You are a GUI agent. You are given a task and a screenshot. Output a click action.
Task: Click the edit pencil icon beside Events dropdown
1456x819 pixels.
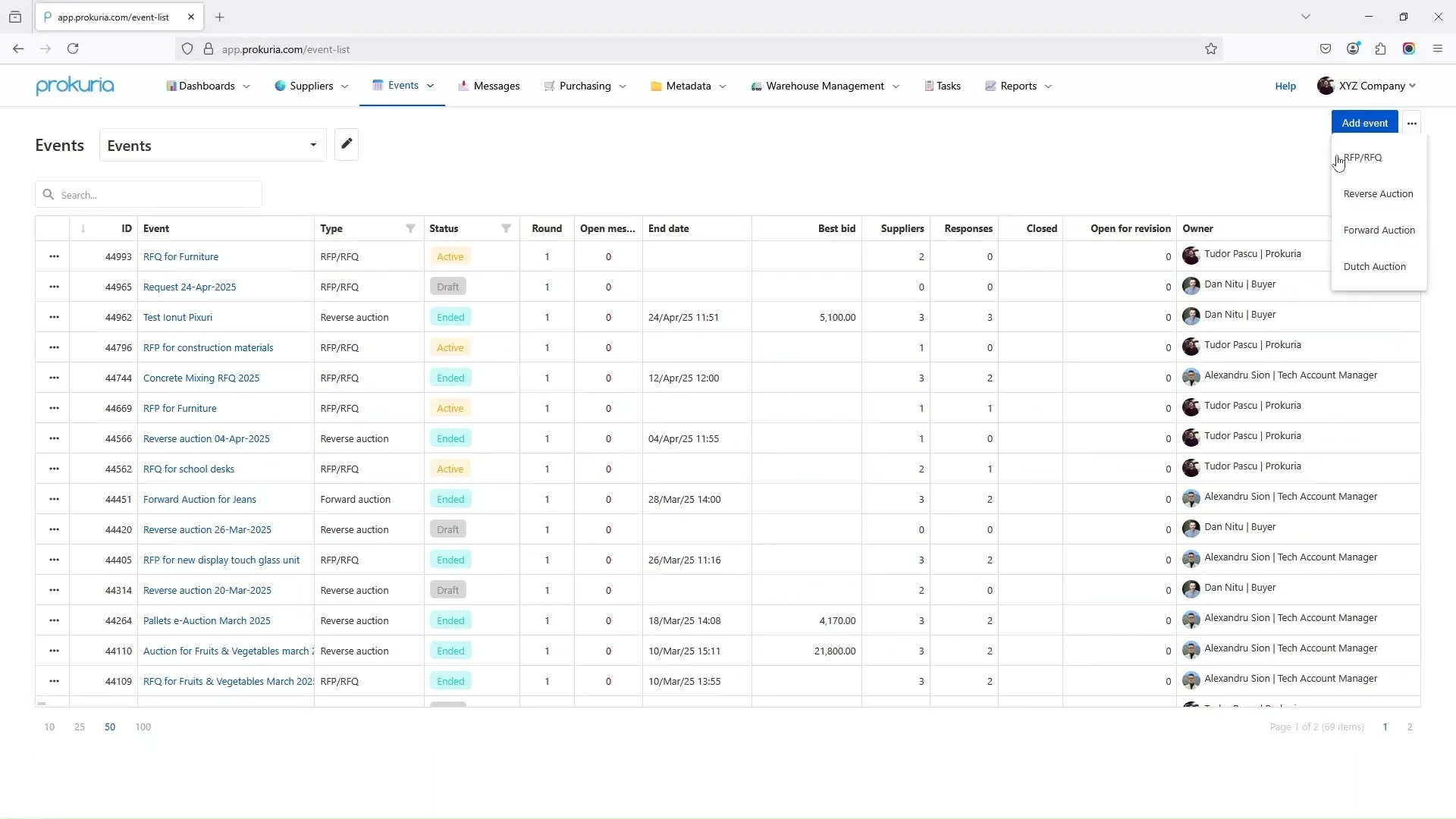point(347,144)
